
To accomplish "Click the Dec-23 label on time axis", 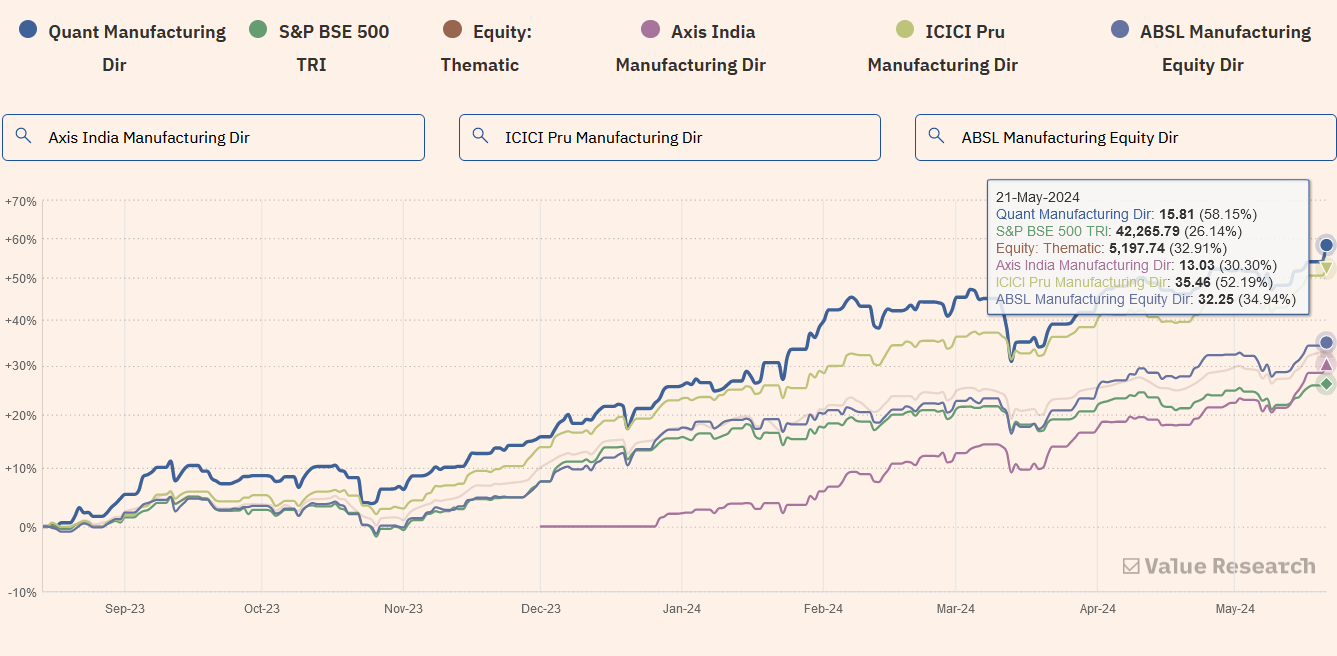I will pos(540,608).
